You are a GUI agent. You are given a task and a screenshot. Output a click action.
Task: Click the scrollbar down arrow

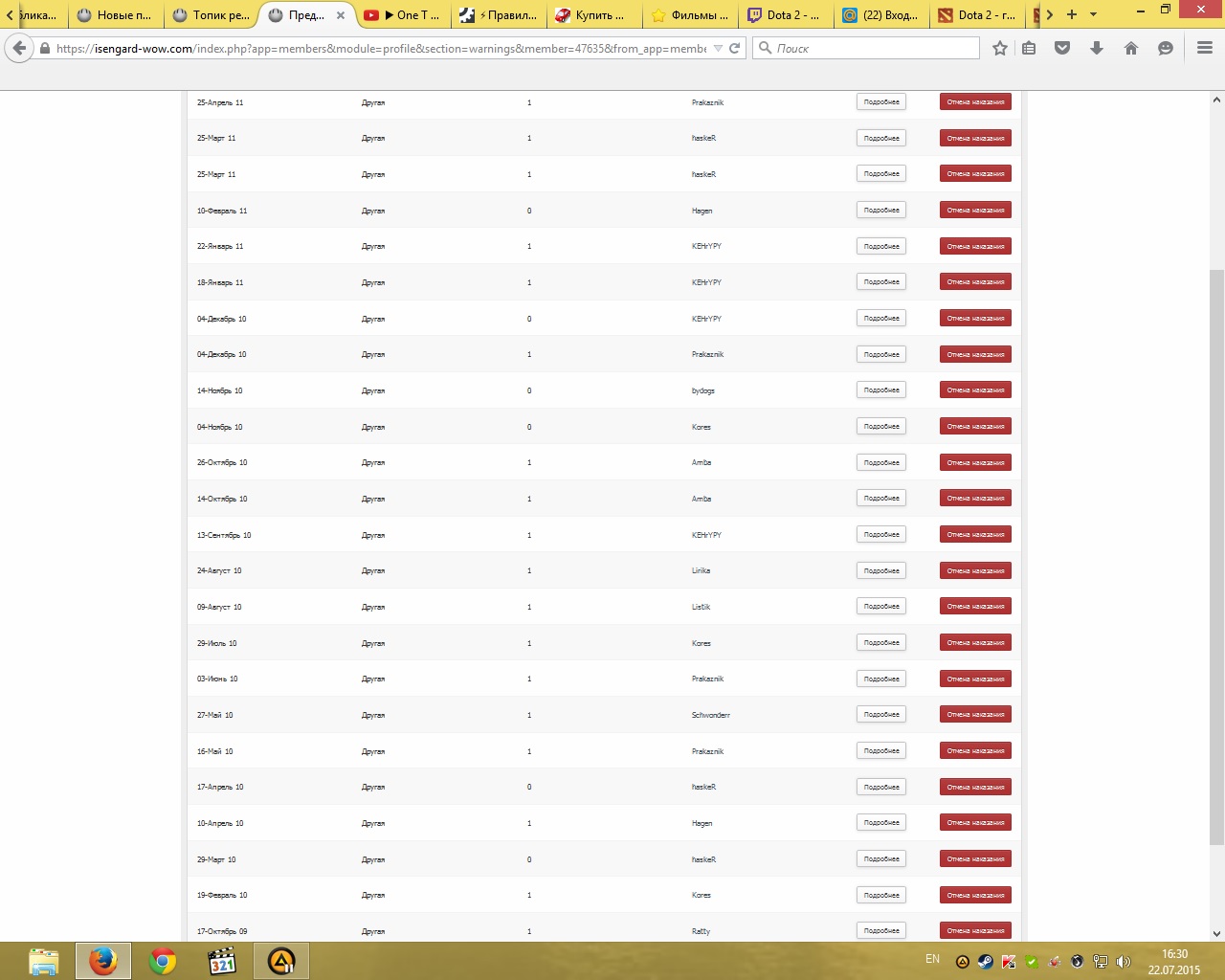click(x=1216, y=933)
